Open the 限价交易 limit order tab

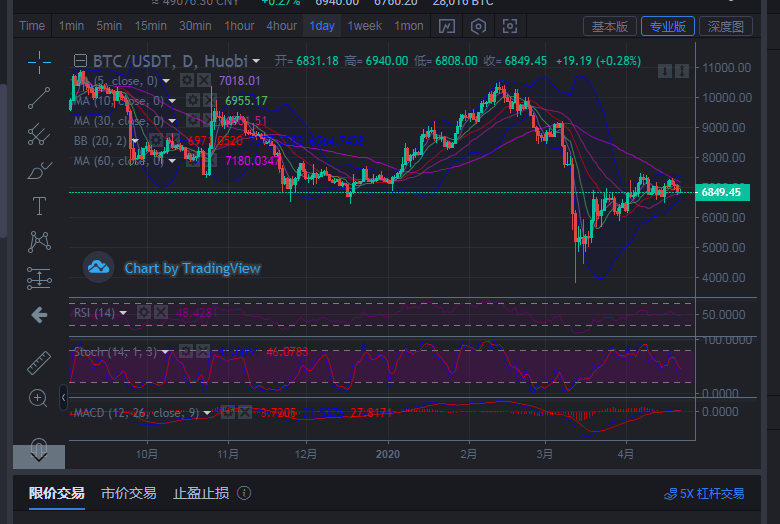click(x=56, y=493)
